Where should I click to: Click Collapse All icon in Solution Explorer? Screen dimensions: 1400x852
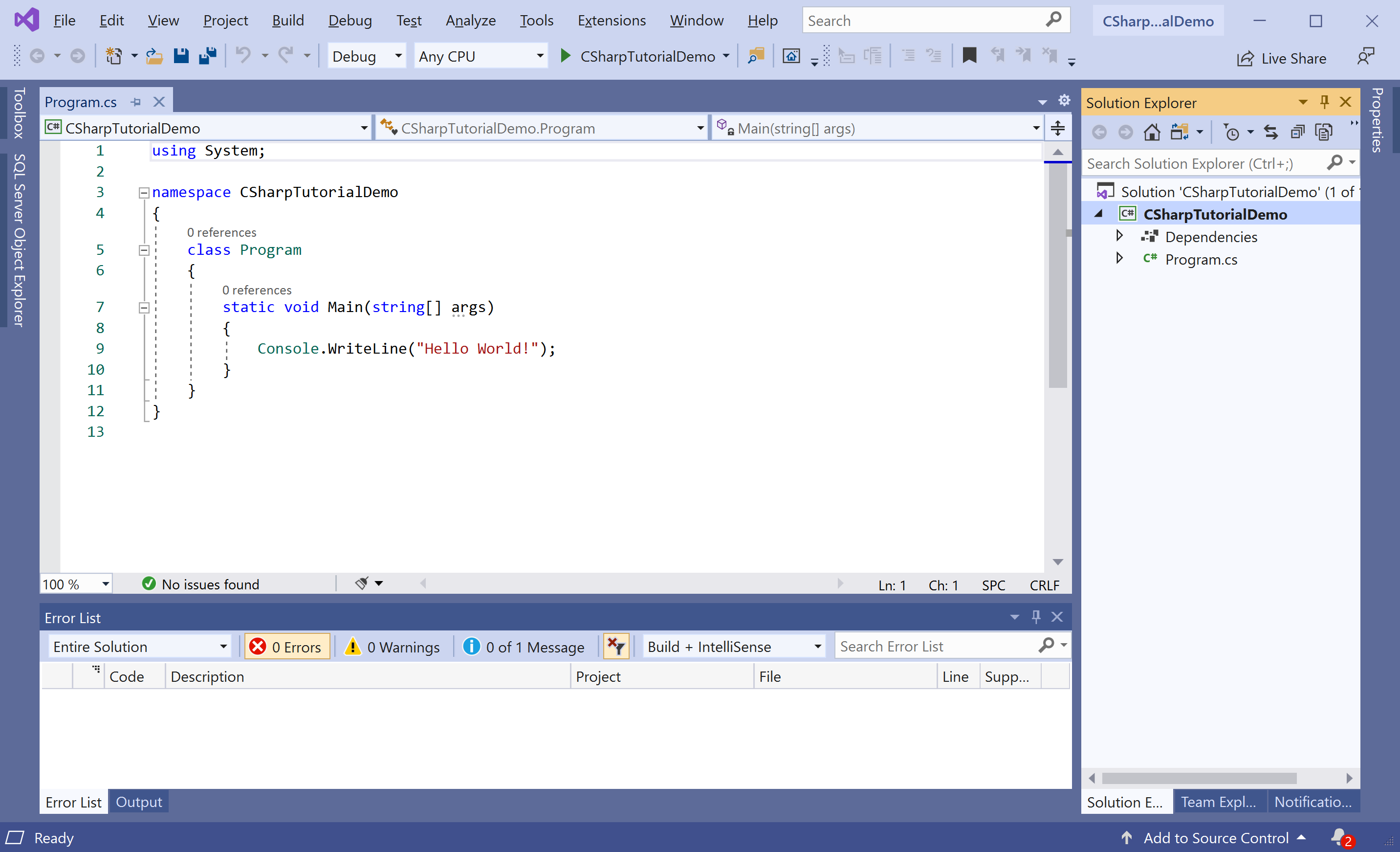(1298, 132)
